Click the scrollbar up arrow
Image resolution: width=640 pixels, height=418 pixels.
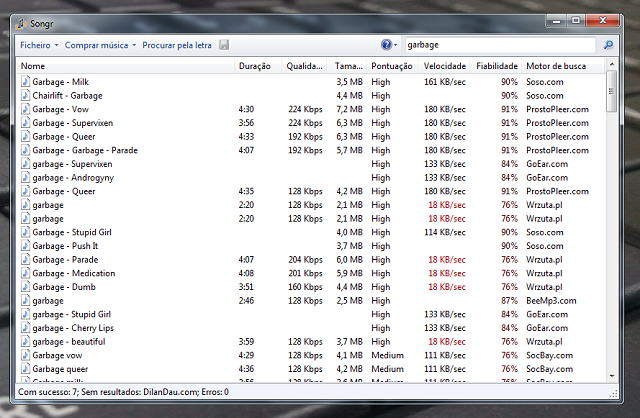pyautogui.click(x=611, y=64)
